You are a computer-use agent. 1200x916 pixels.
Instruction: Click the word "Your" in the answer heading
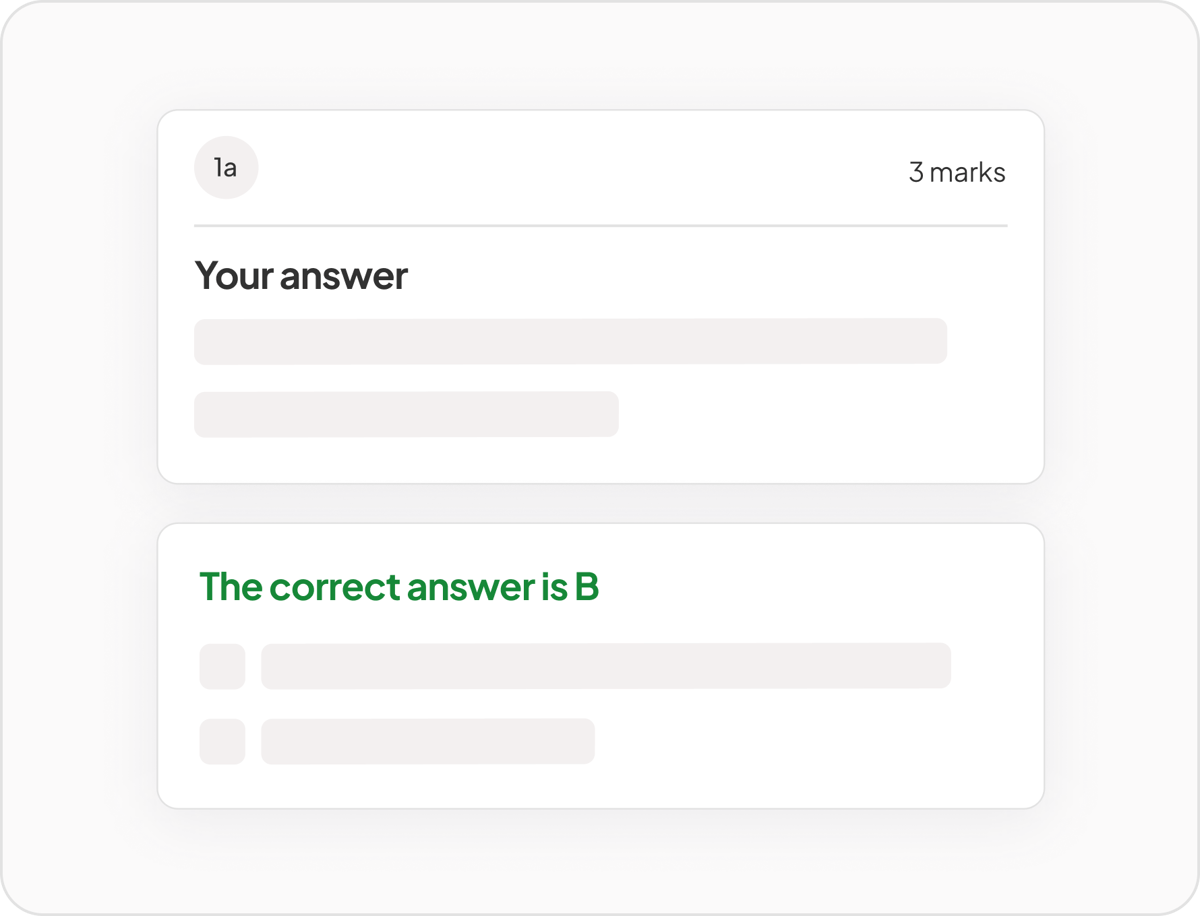(x=233, y=276)
